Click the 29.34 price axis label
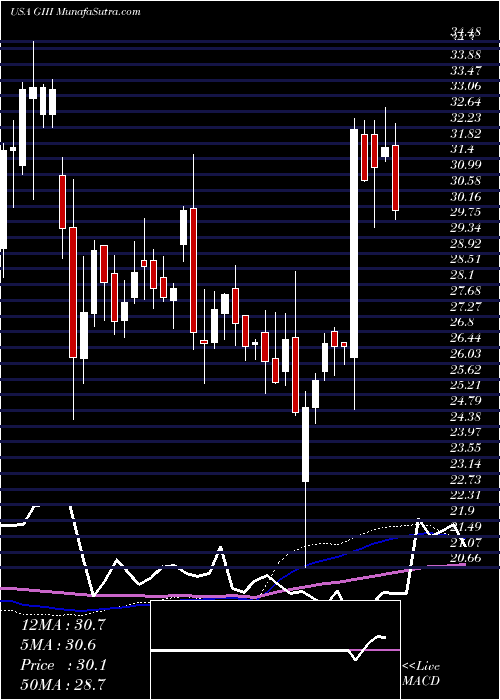This screenshot has width=500, height=700. 466,228
